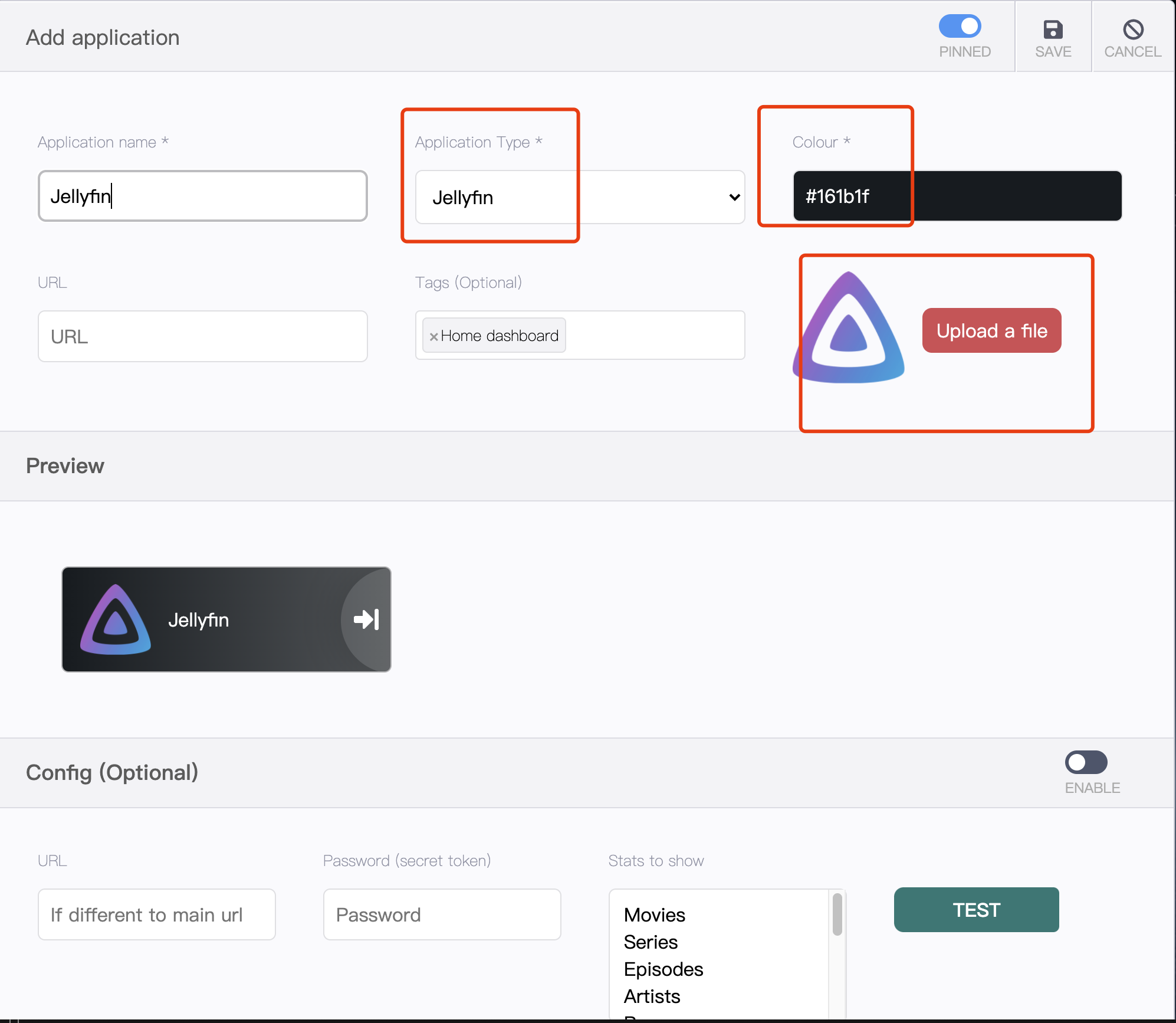Screen dimensions: 1176x1023
Task: Click the arrow link icon in preview tile
Action: click(x=366, y=619)
